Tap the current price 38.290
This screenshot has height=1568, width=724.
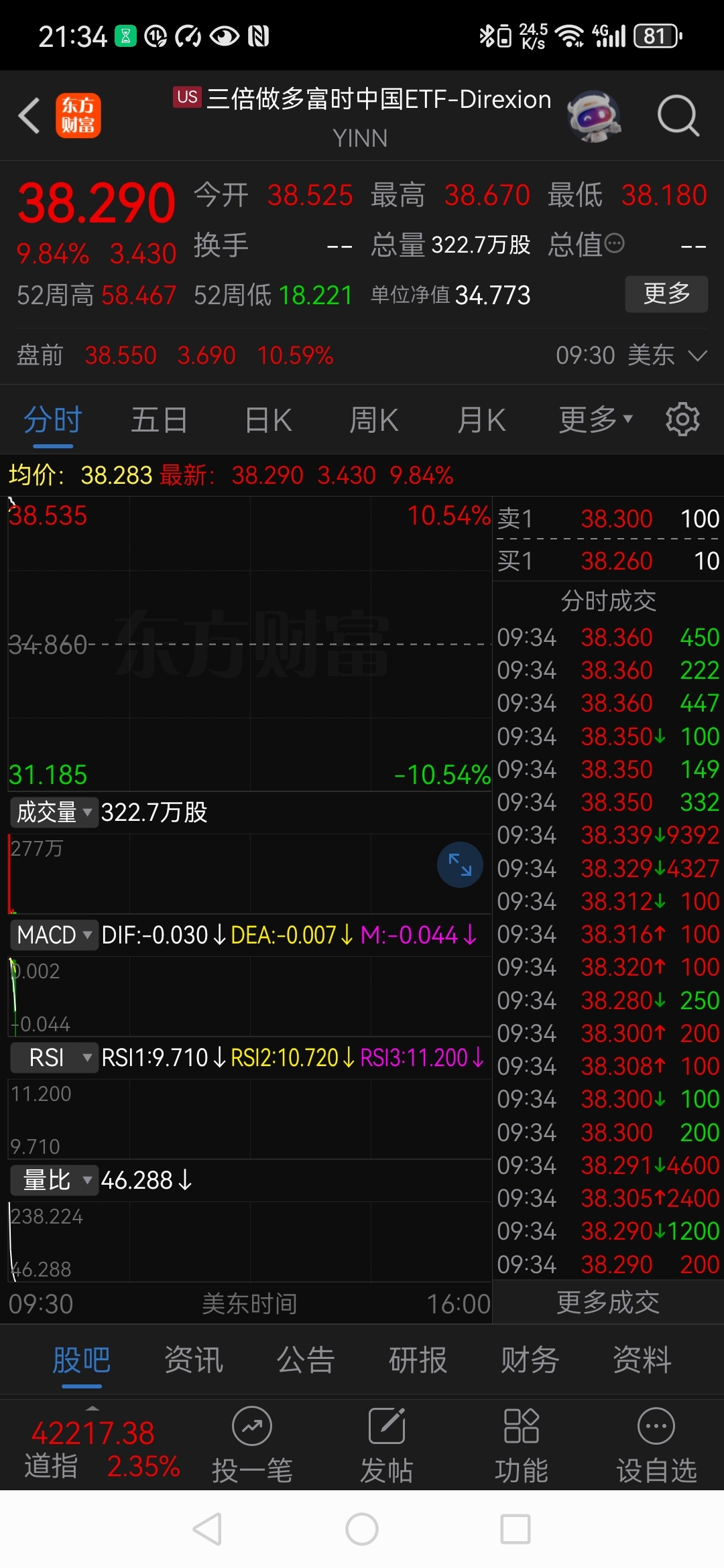pyautogui.click(x=97, y=203)
